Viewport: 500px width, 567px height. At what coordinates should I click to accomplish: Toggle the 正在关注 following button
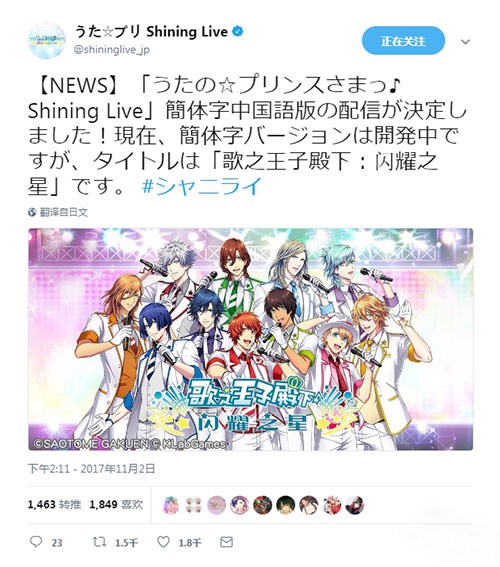click(x=403, y=41)
